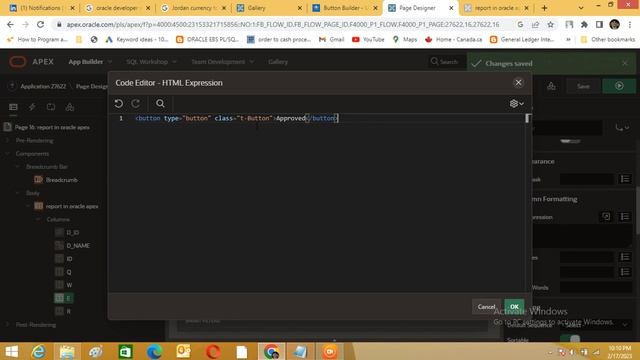Switch to the oracle developer tab
The height and width of the screenshot is (360, 640).
pyautogui.click(x=118, y=8)
